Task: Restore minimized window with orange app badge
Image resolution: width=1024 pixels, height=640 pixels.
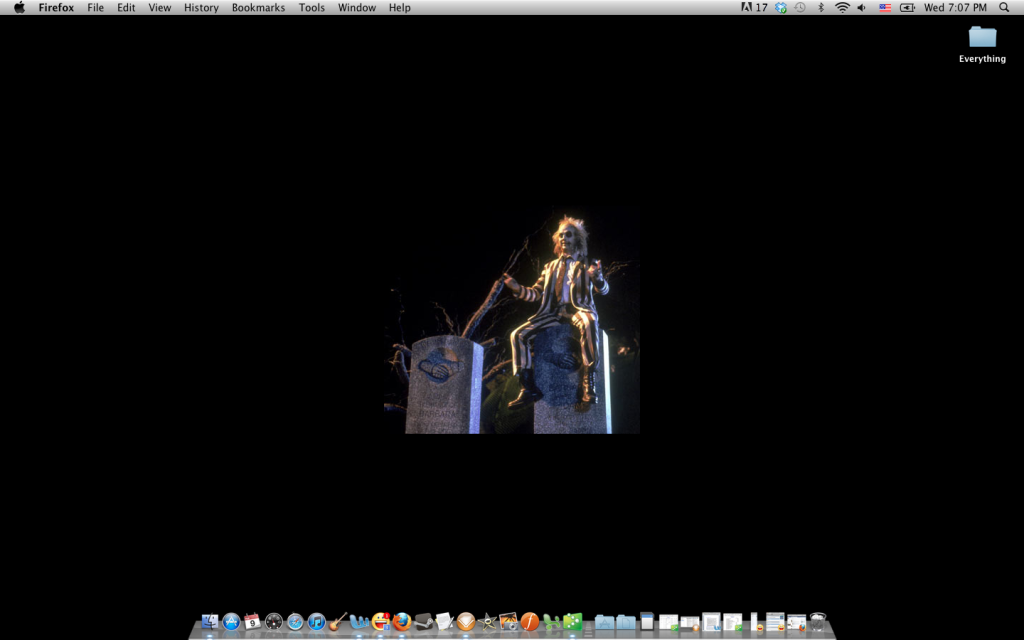Action: coord(690,622)
